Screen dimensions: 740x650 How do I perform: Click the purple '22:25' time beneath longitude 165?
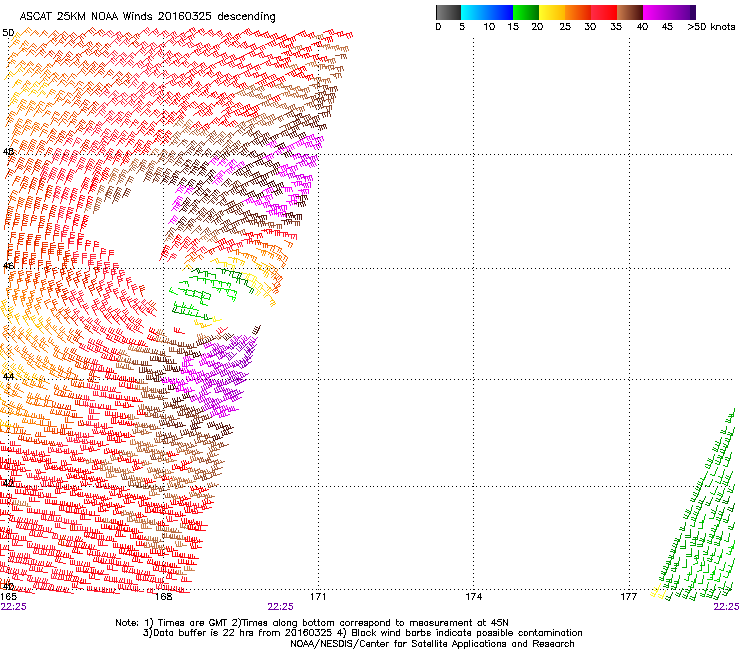(x=14, y=607)
